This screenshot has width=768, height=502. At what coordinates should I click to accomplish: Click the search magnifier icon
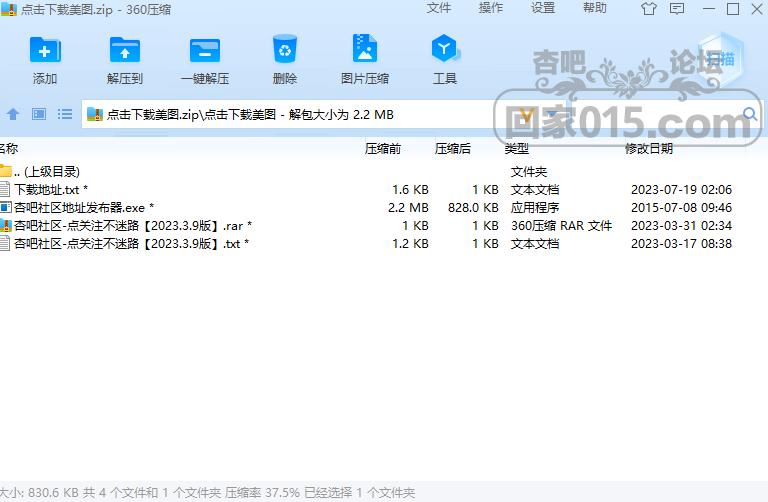[750, 115]
